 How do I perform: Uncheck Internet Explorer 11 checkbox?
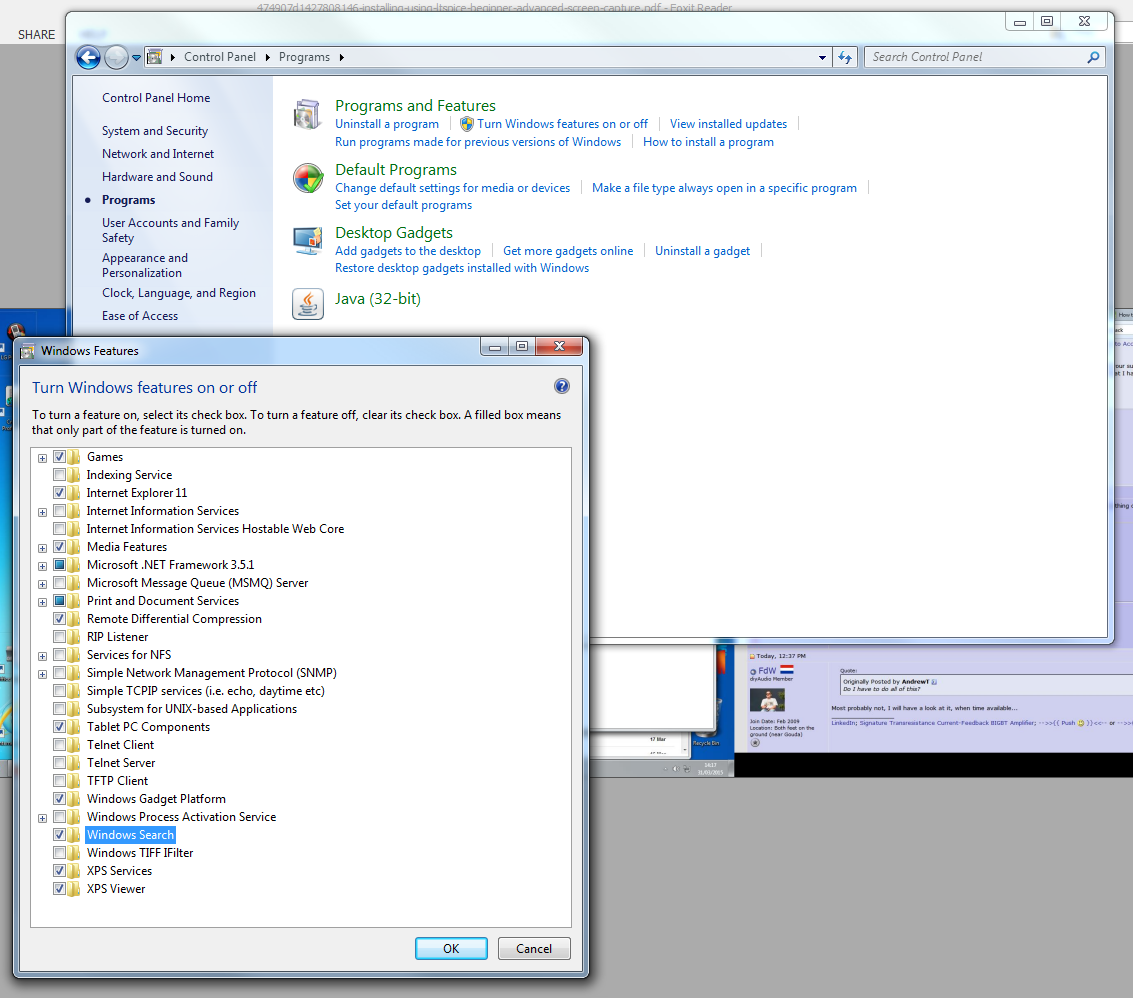[59, 493]
